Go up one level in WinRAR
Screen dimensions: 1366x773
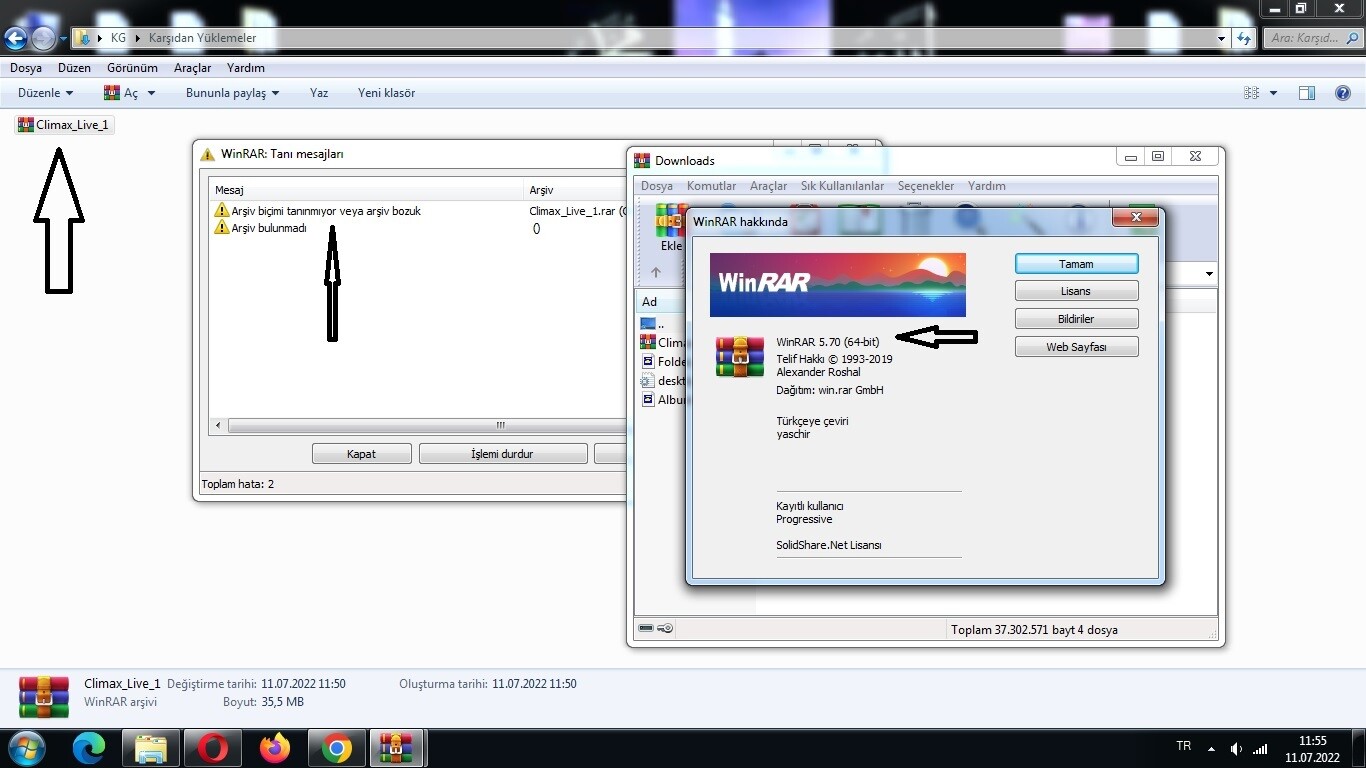[x=656, y=272]
